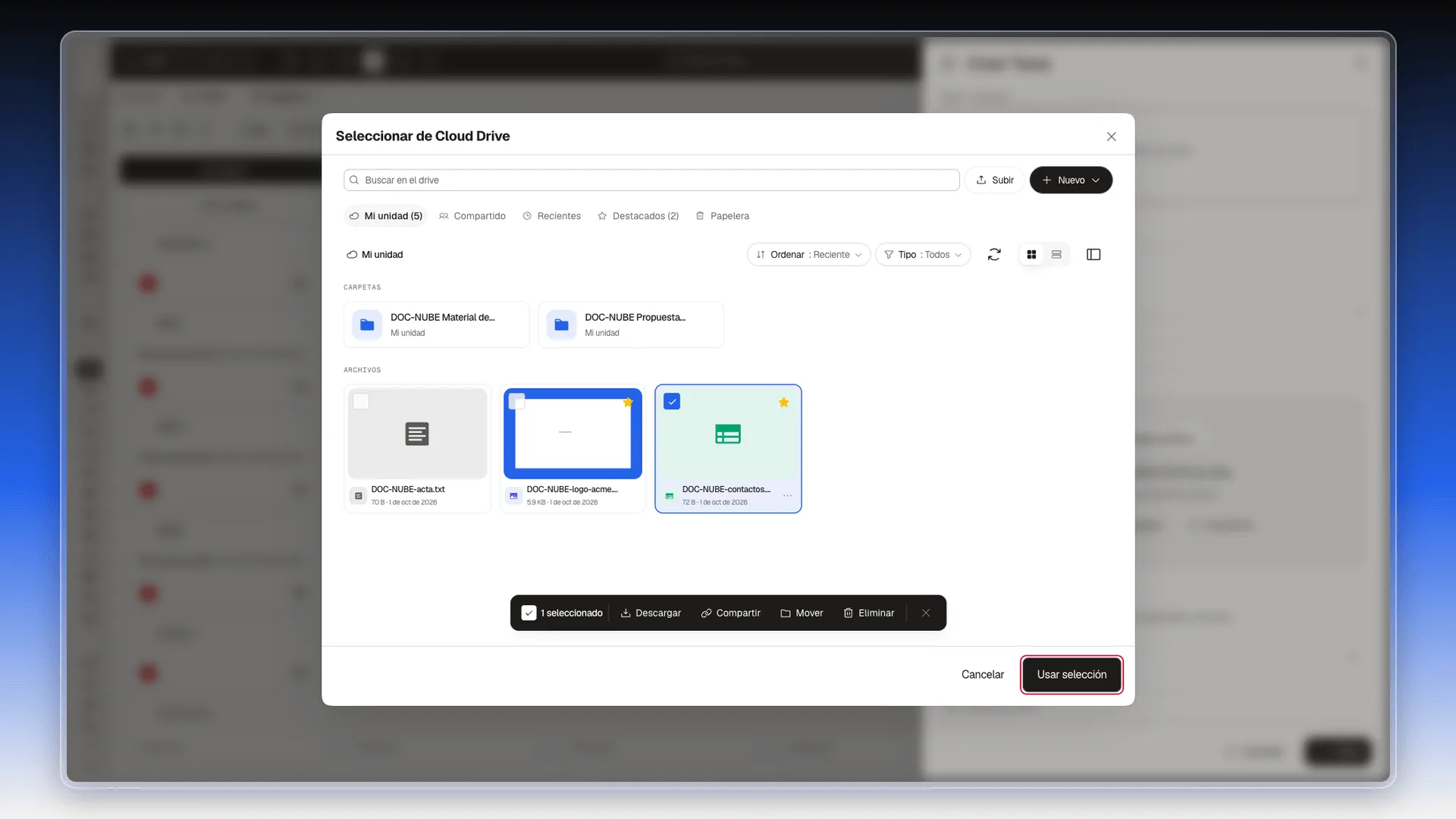
Task: Switch to list view
Action: pyautogui.click(x=1056, y=255)
